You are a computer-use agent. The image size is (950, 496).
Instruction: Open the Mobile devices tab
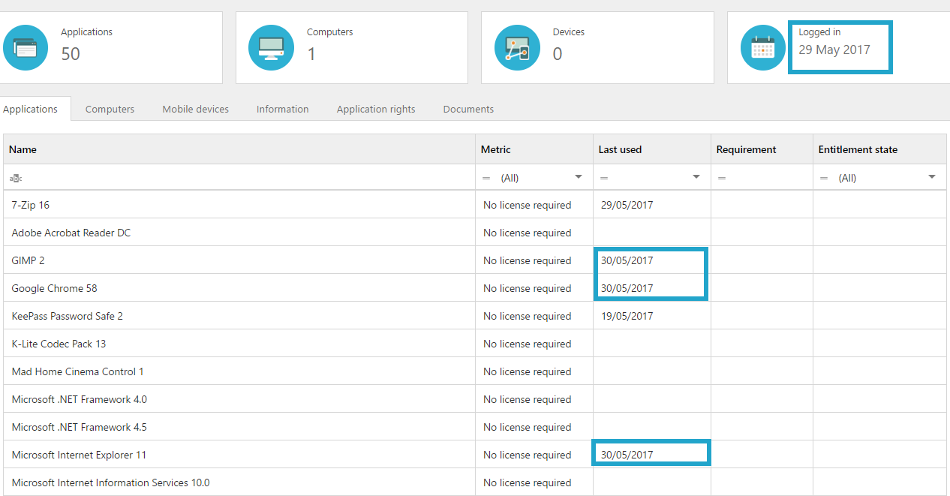(195, 109)
